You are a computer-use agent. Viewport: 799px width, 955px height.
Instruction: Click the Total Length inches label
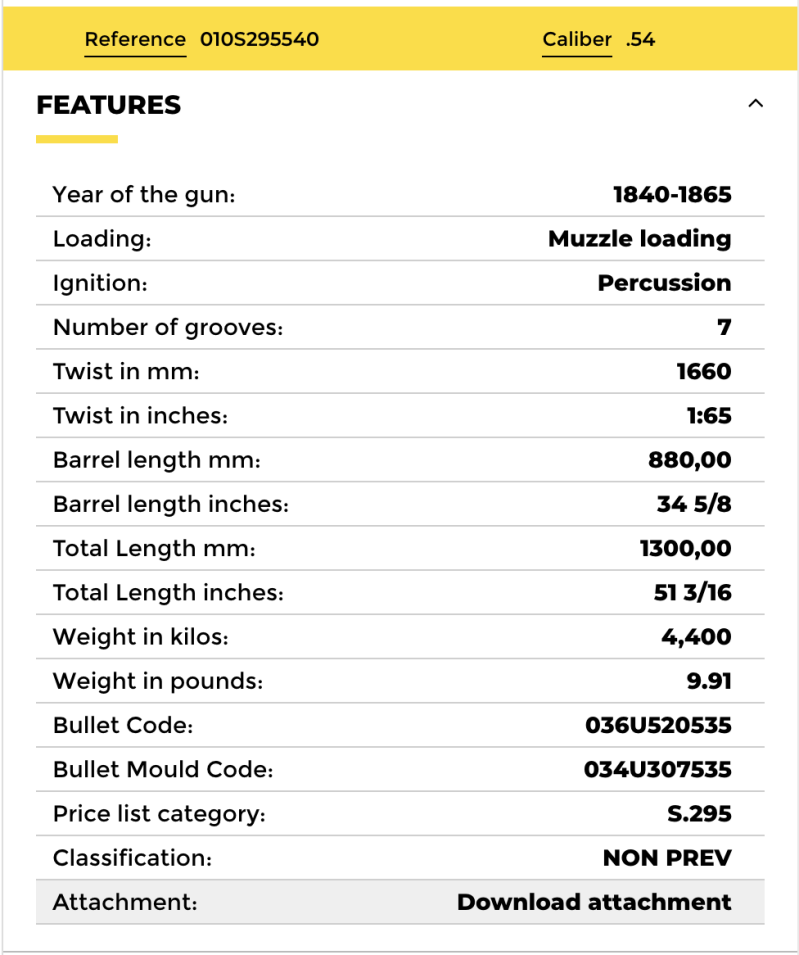coord(168,593)
